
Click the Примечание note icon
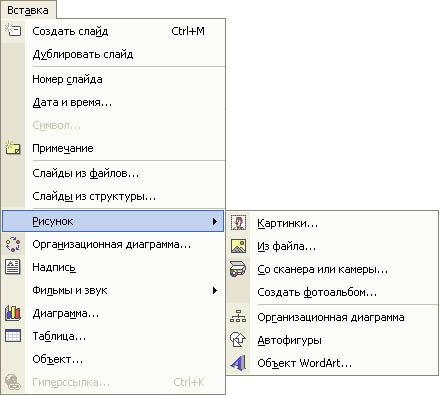[x=13, y=148]
